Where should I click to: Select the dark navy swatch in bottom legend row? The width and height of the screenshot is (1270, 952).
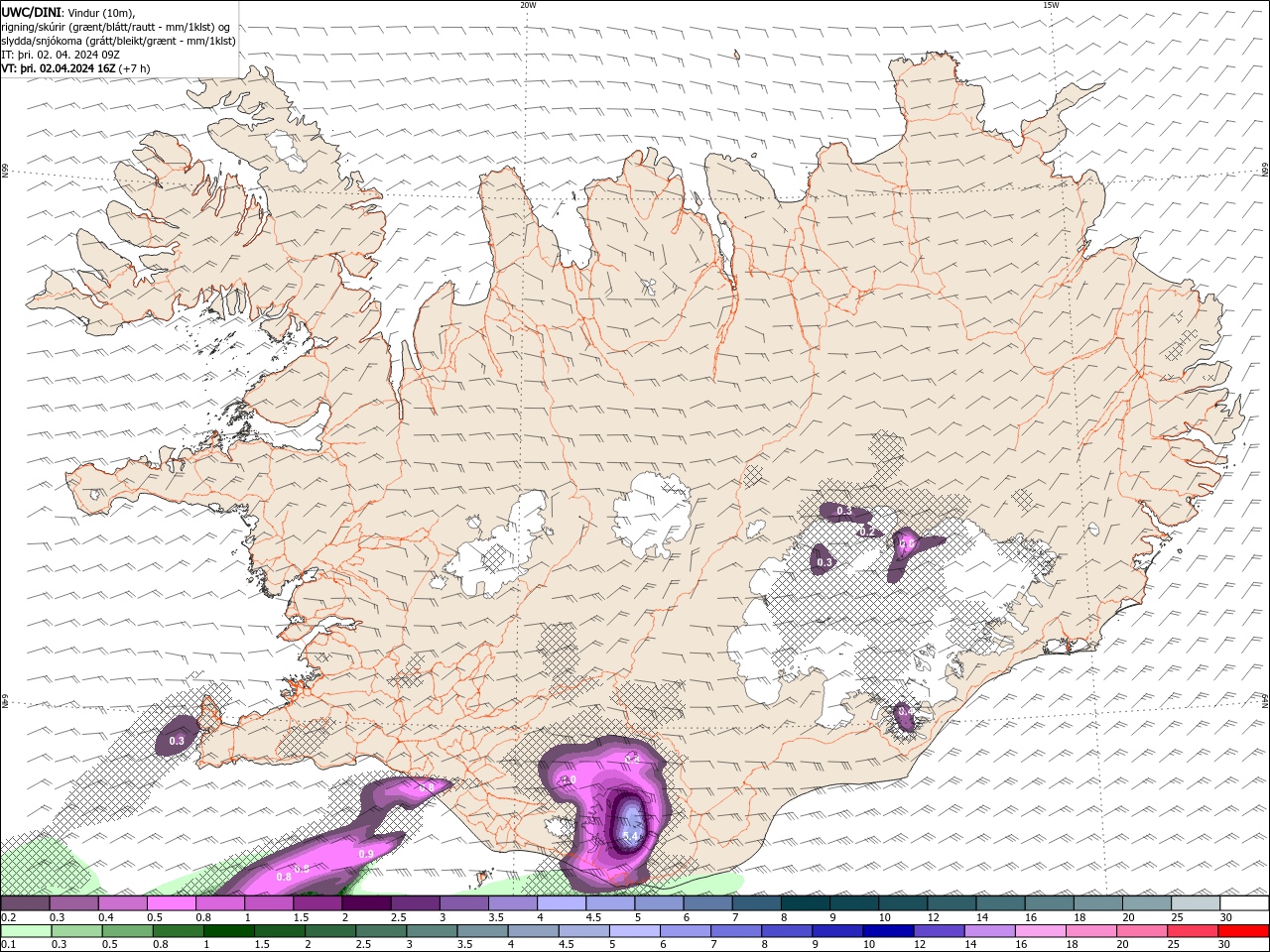pos(887,931)
